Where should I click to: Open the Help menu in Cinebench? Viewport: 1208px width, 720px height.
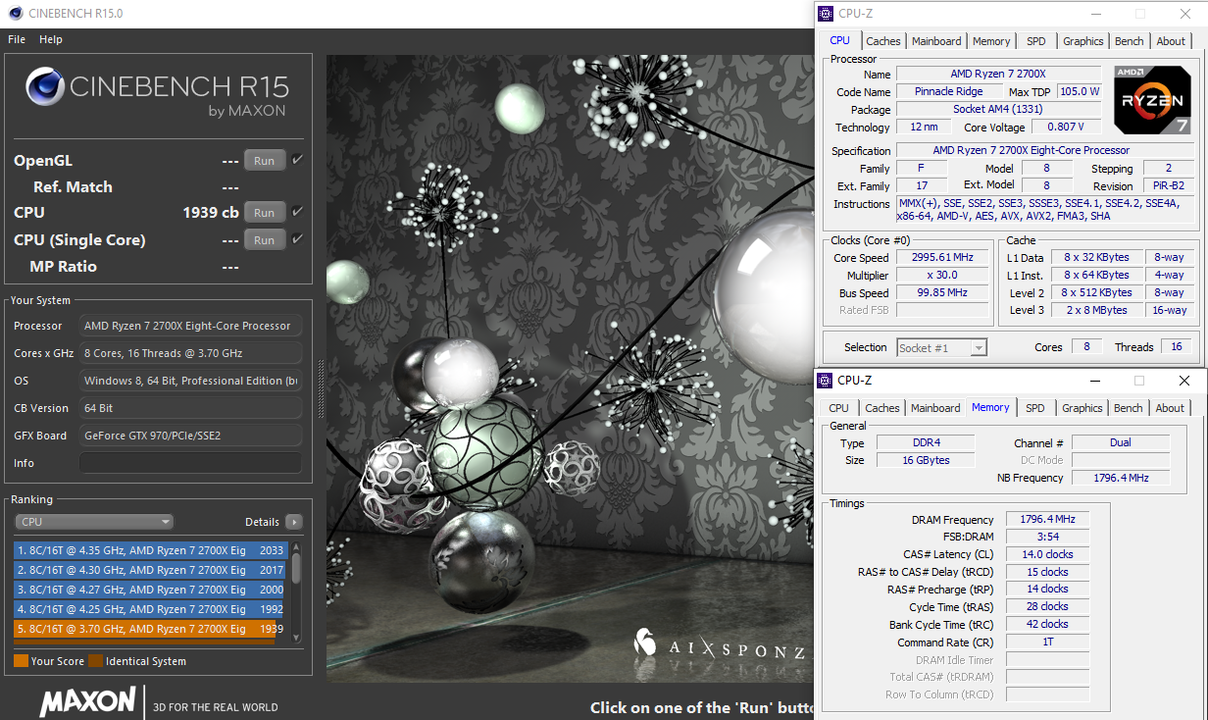point(51,40)
